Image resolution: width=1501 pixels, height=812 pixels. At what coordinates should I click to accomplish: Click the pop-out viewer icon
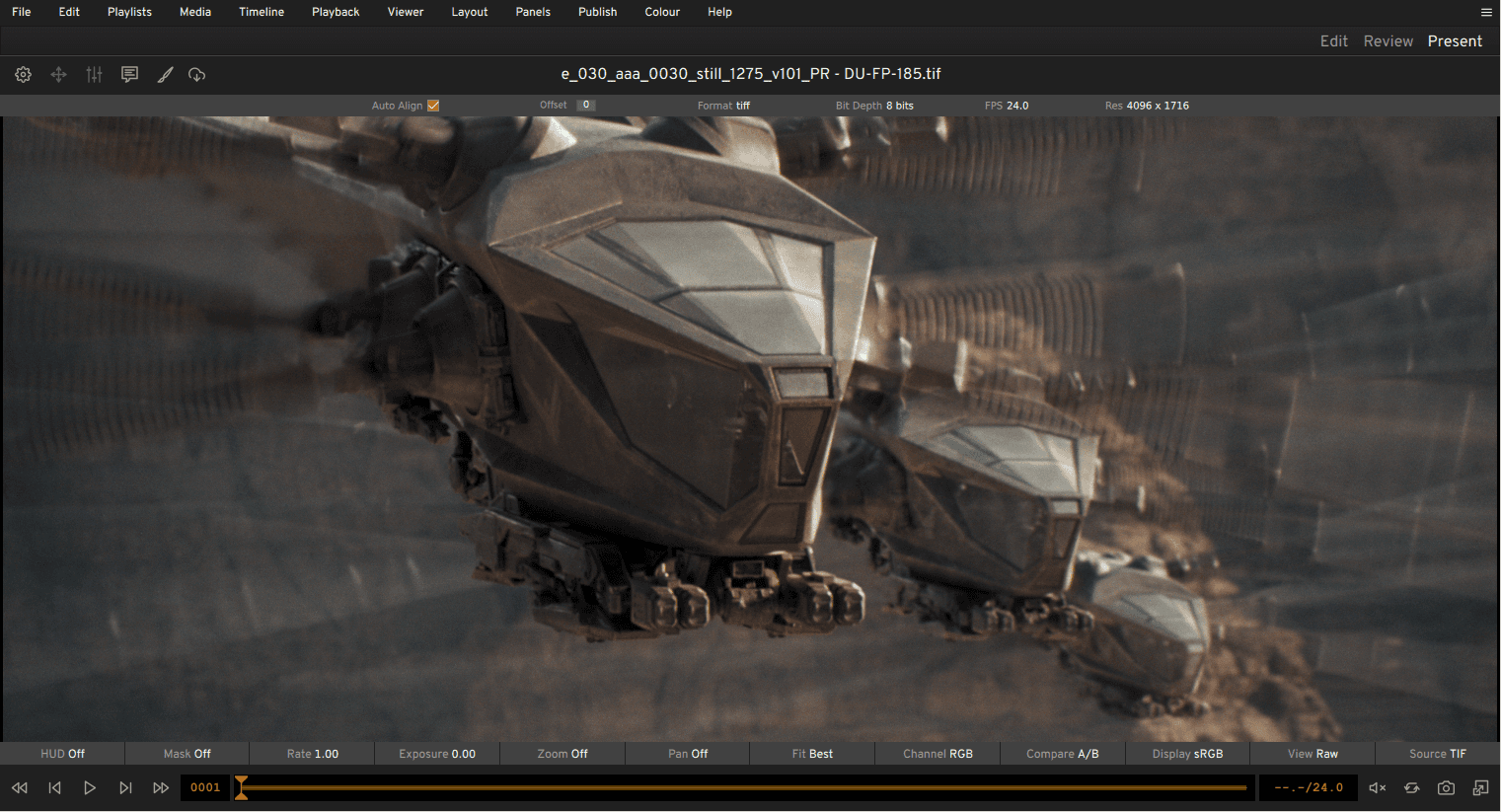(x=1480, y=787)
